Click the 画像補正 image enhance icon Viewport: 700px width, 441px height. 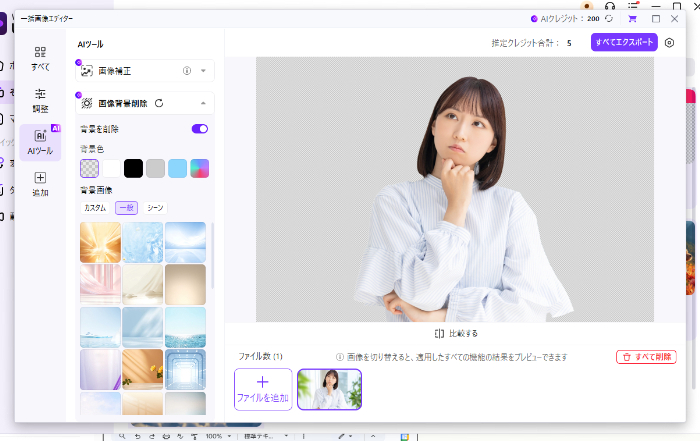pyautogui.click(x=87, y=71)
